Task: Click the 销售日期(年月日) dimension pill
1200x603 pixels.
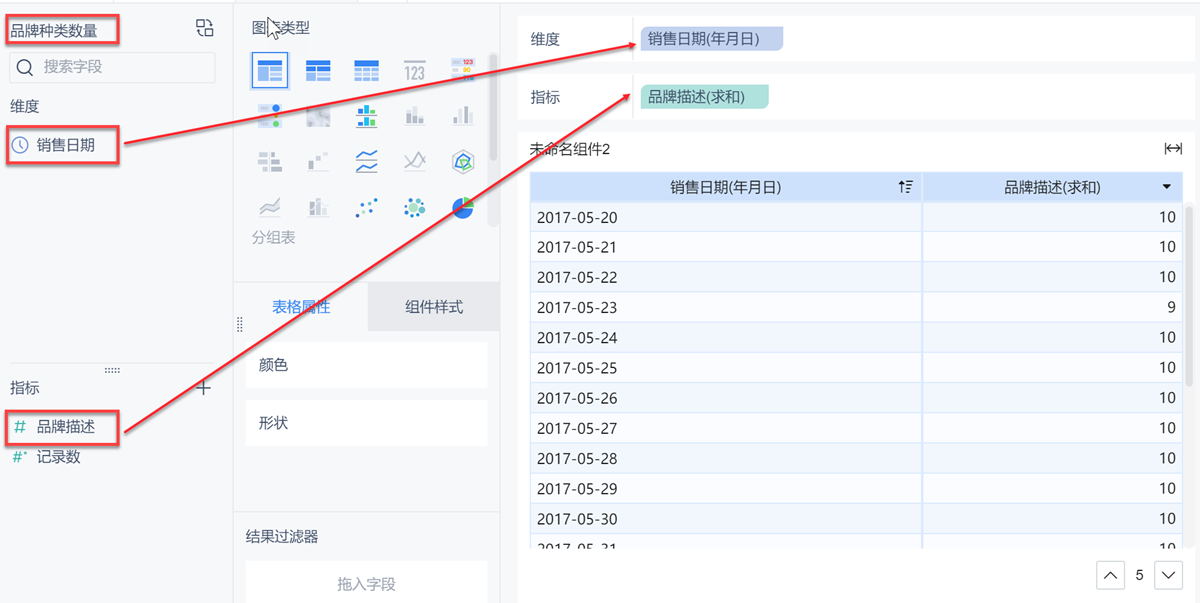Action: point(711,39)
